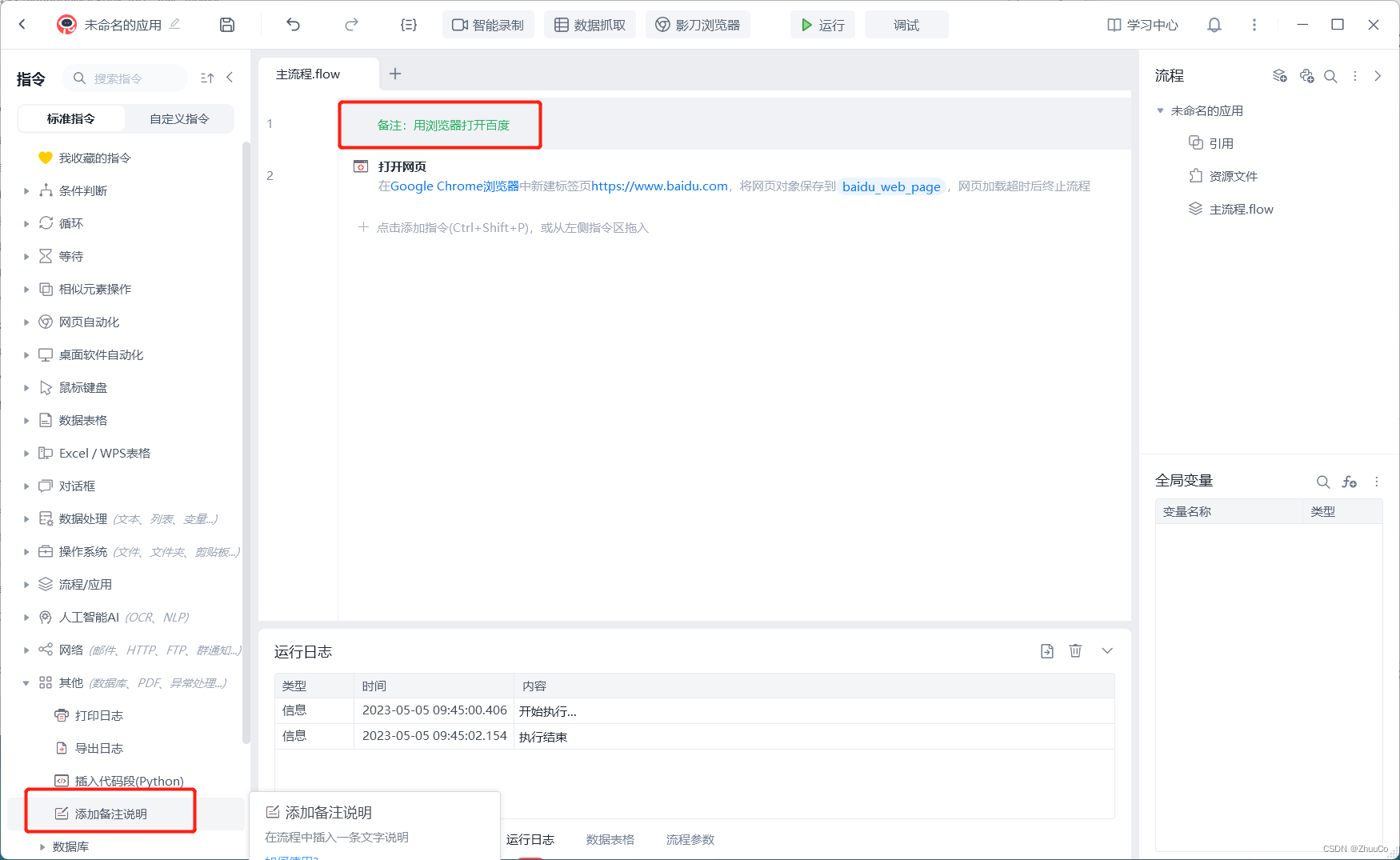The width and height of the screenshot is (1400, 860).
Task: Click the 对话框 category icon
Action: [x=46, y=486]
